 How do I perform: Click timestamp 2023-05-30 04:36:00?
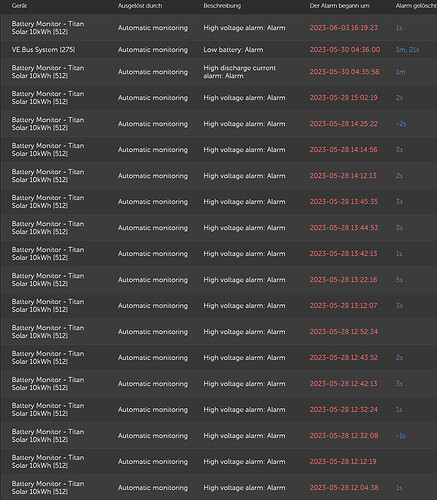tap(345, 50)
